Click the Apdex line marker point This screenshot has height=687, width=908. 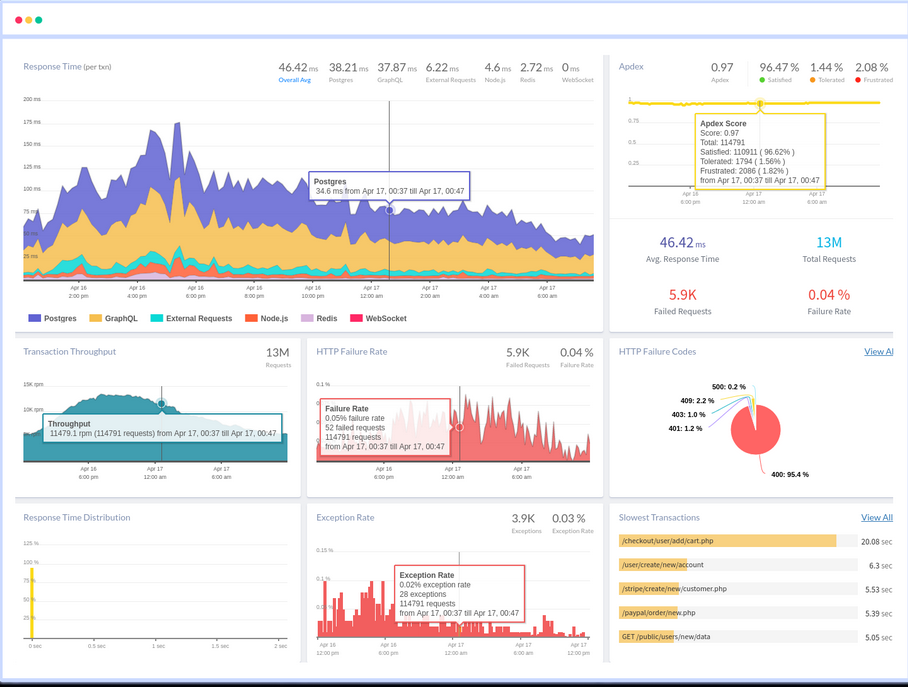(x=760, y=103)
